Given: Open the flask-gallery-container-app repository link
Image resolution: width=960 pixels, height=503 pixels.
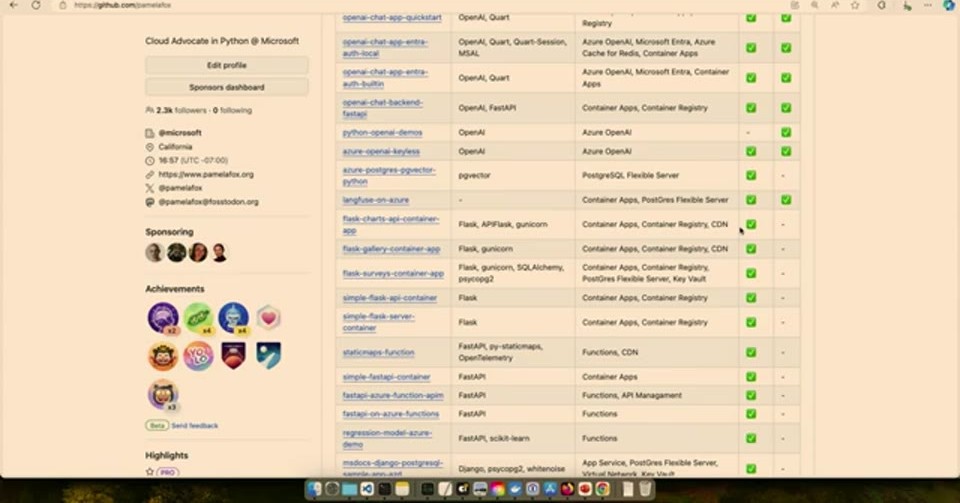Looking at the screenshot, I should pos(391,249).
